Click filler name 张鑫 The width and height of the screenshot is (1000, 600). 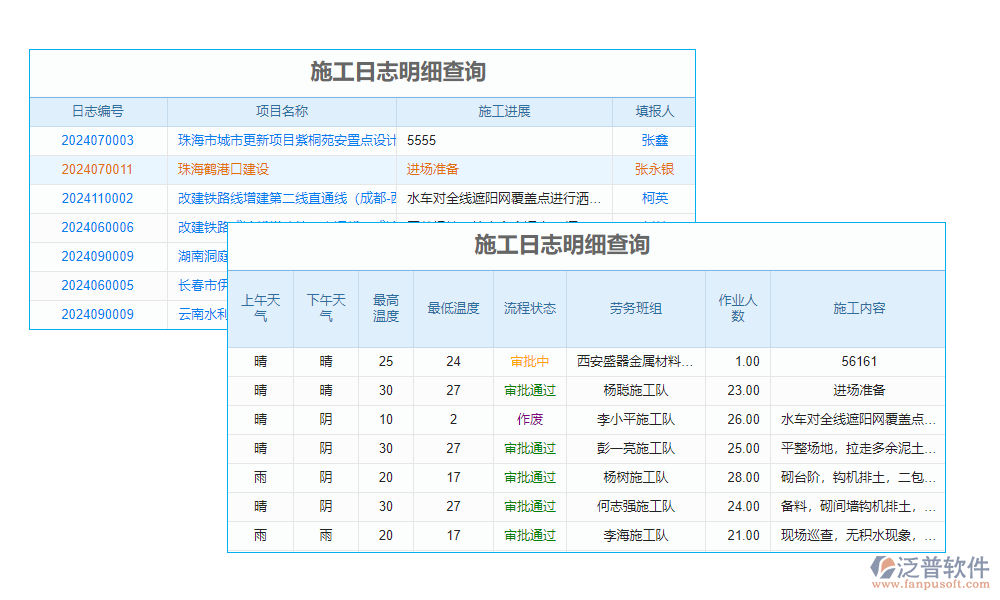pyautogui.click(x=654, y=141)
